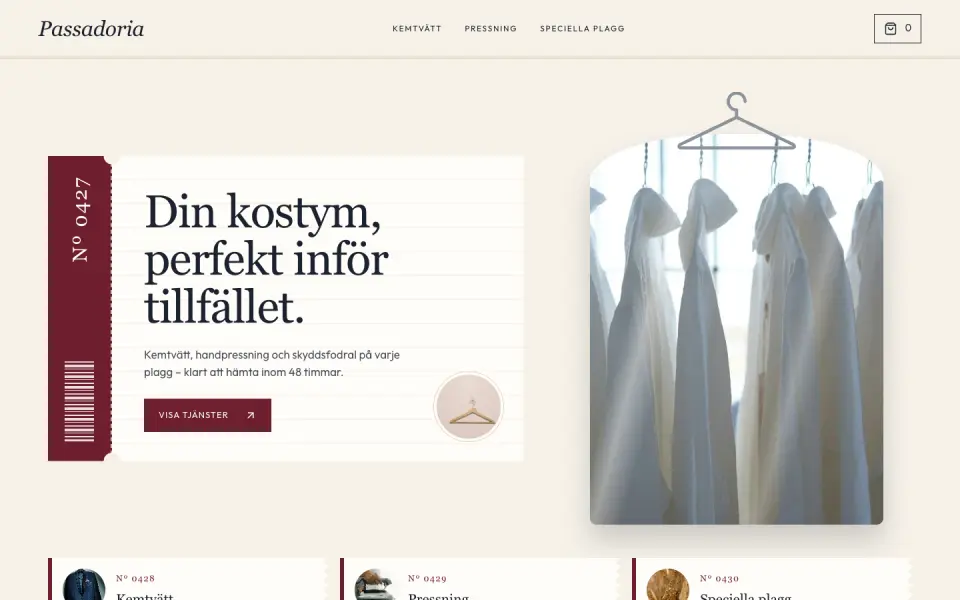Screen dimensions: 960x600
Task: Click the headline Din kostym, perfekt inför tillfället
Action: pyautogui.click(x=267, y=258)
